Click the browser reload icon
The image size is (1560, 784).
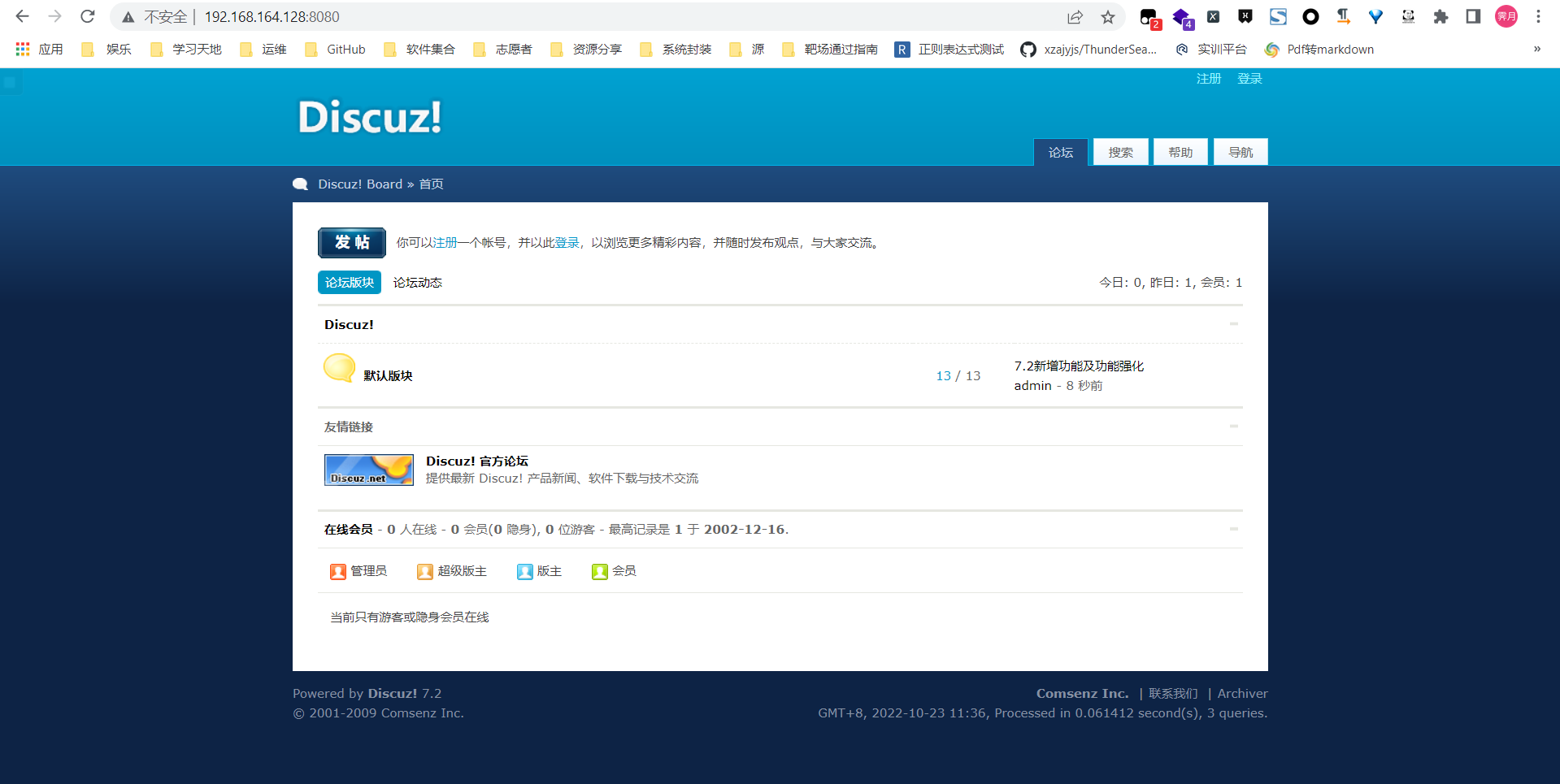pos(88,16)
